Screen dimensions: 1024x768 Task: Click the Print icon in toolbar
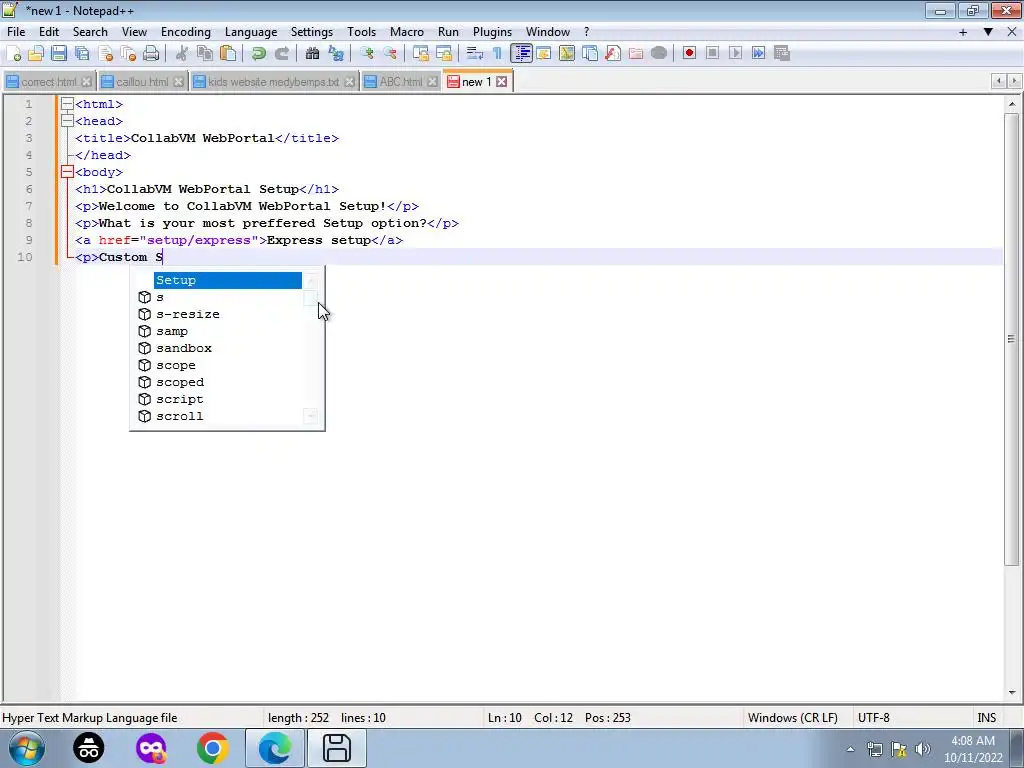(151, 54)
